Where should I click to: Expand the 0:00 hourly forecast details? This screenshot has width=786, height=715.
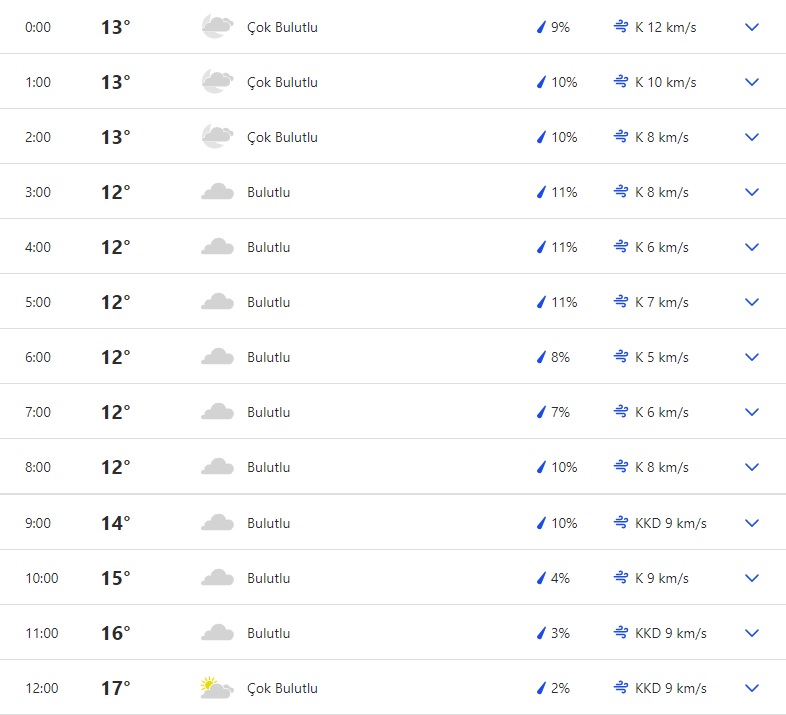[752, 27]
